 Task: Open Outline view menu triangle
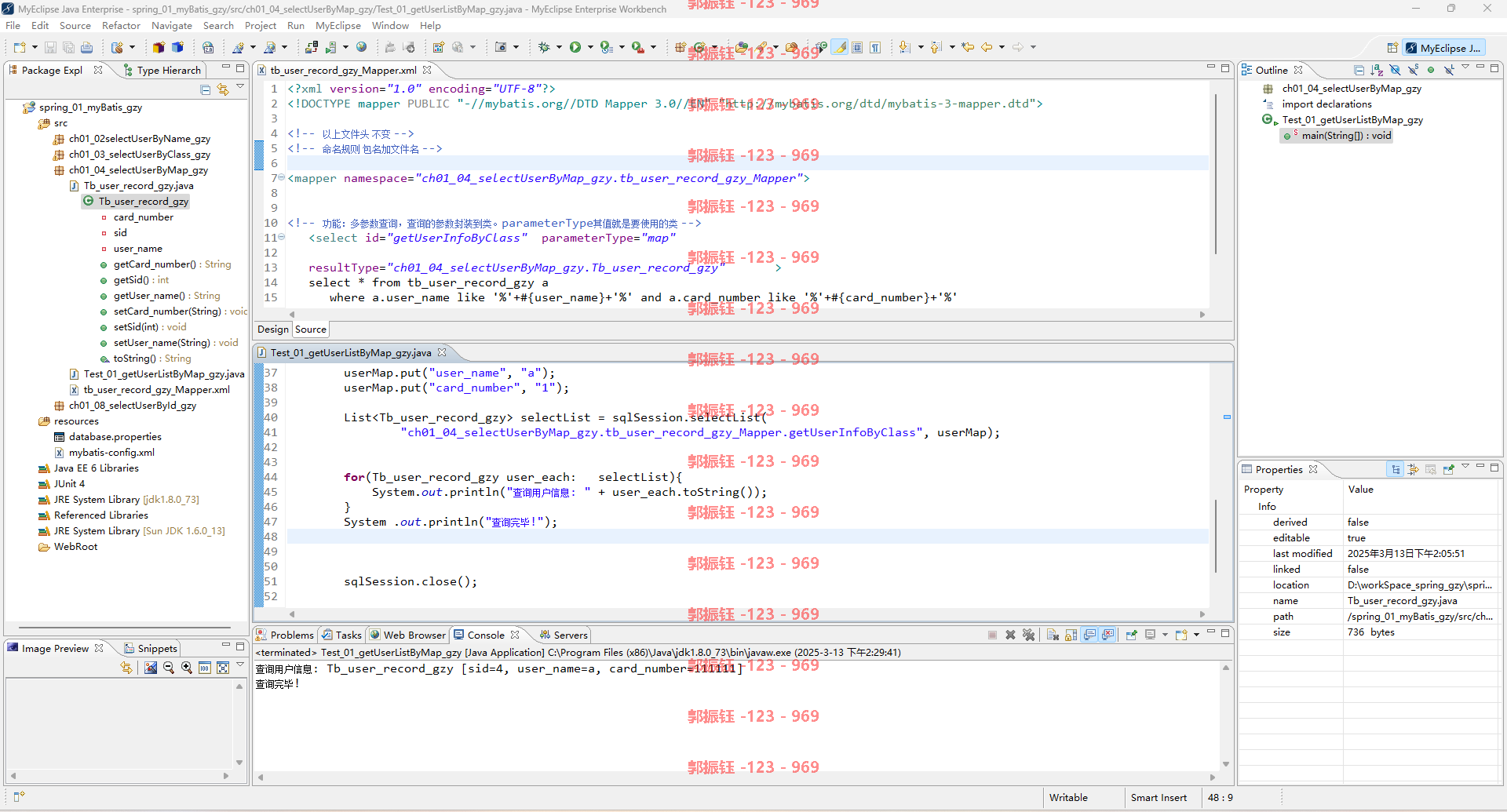point(1465,67)
